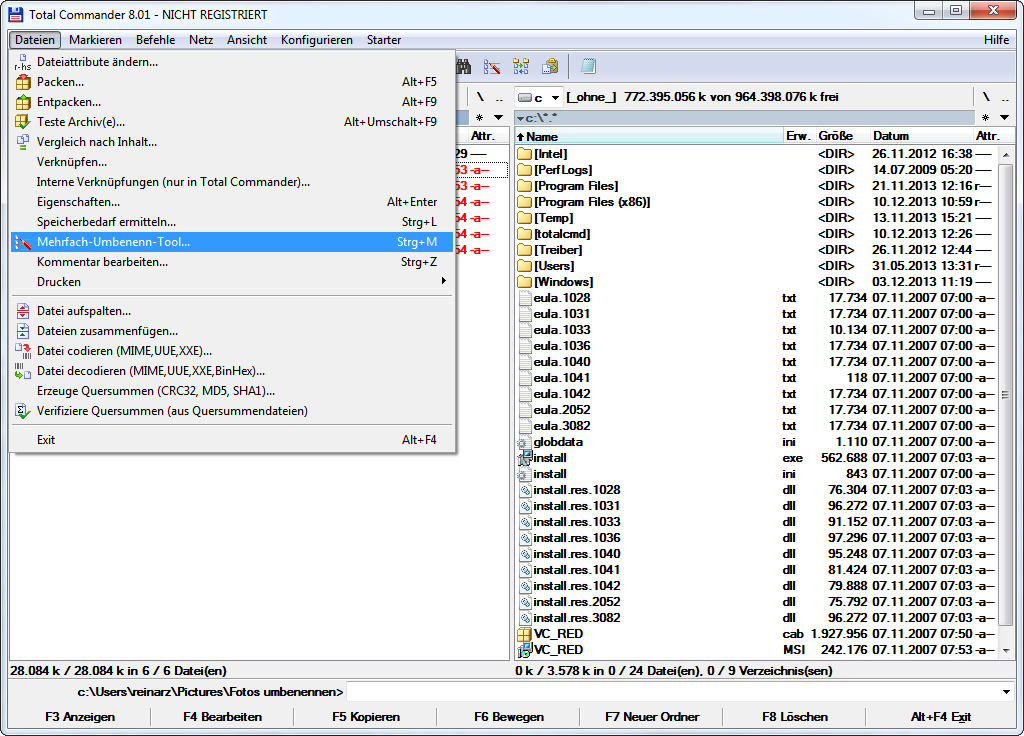Image resolution: width=1024 pixels, height=736 pixels.
Task: Open the command line history dropdown
Action: point(1006,692)
